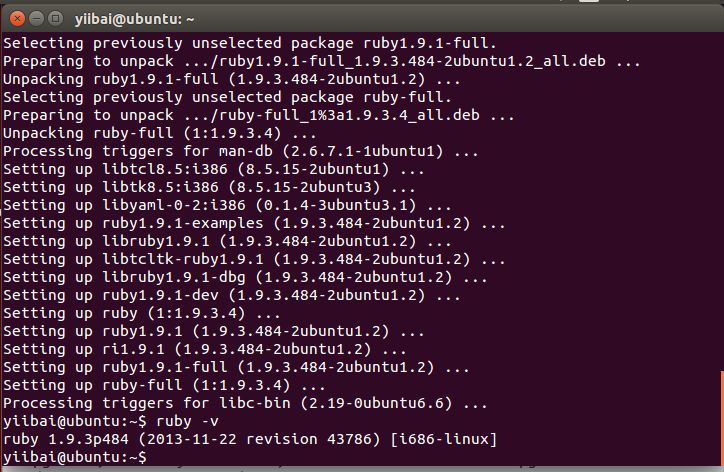This screenshot has width=724, height=472.
Task: Click the 'Setting up ruby1.9.1-examples' line
Action: pyautogui.click(x=251, y=223)
